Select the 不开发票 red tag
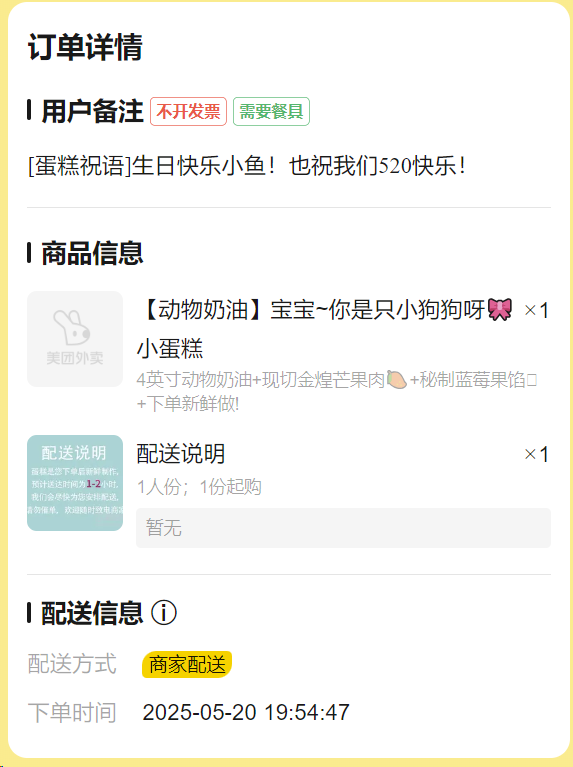 188,112
